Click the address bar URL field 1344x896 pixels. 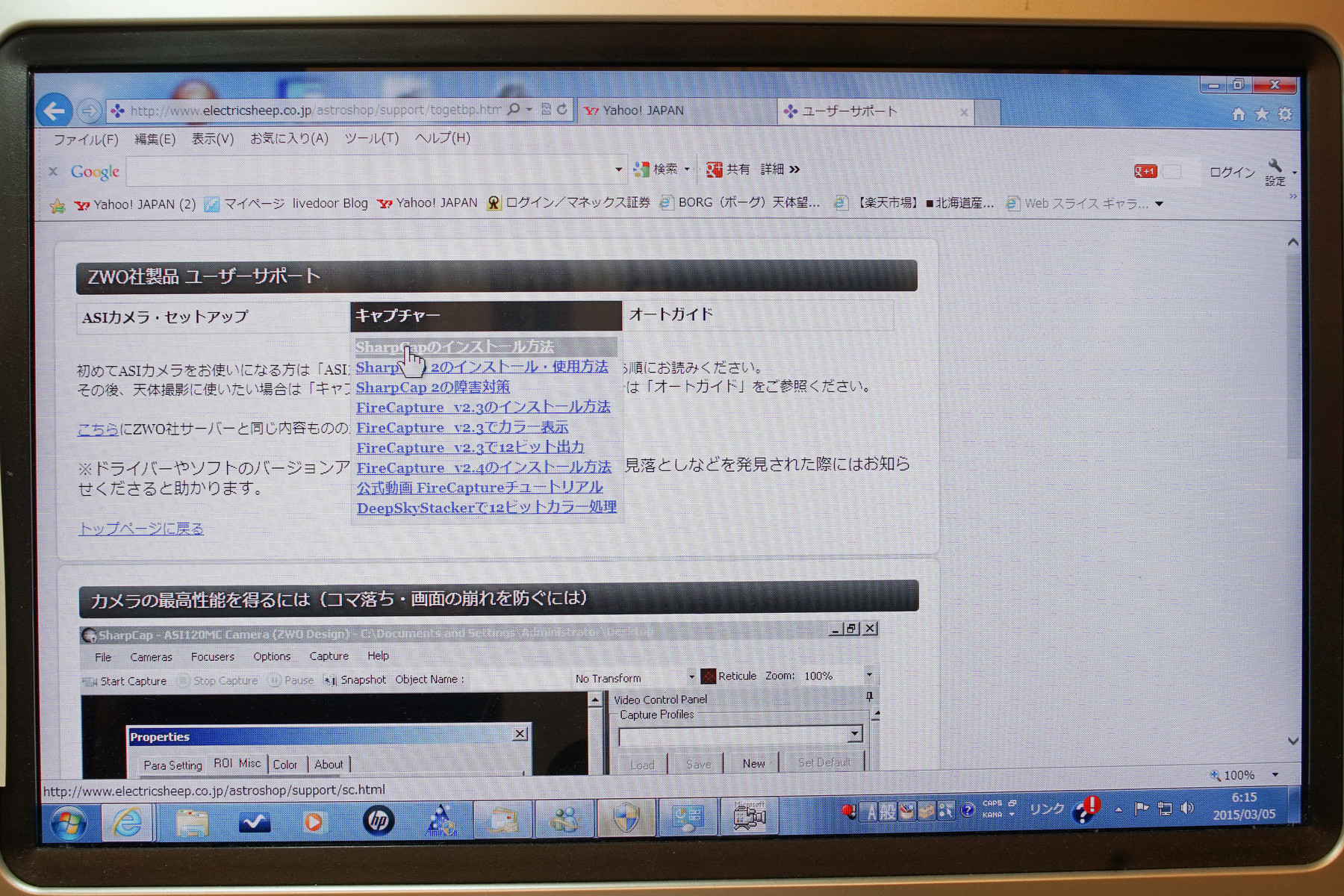click(315, 111)
